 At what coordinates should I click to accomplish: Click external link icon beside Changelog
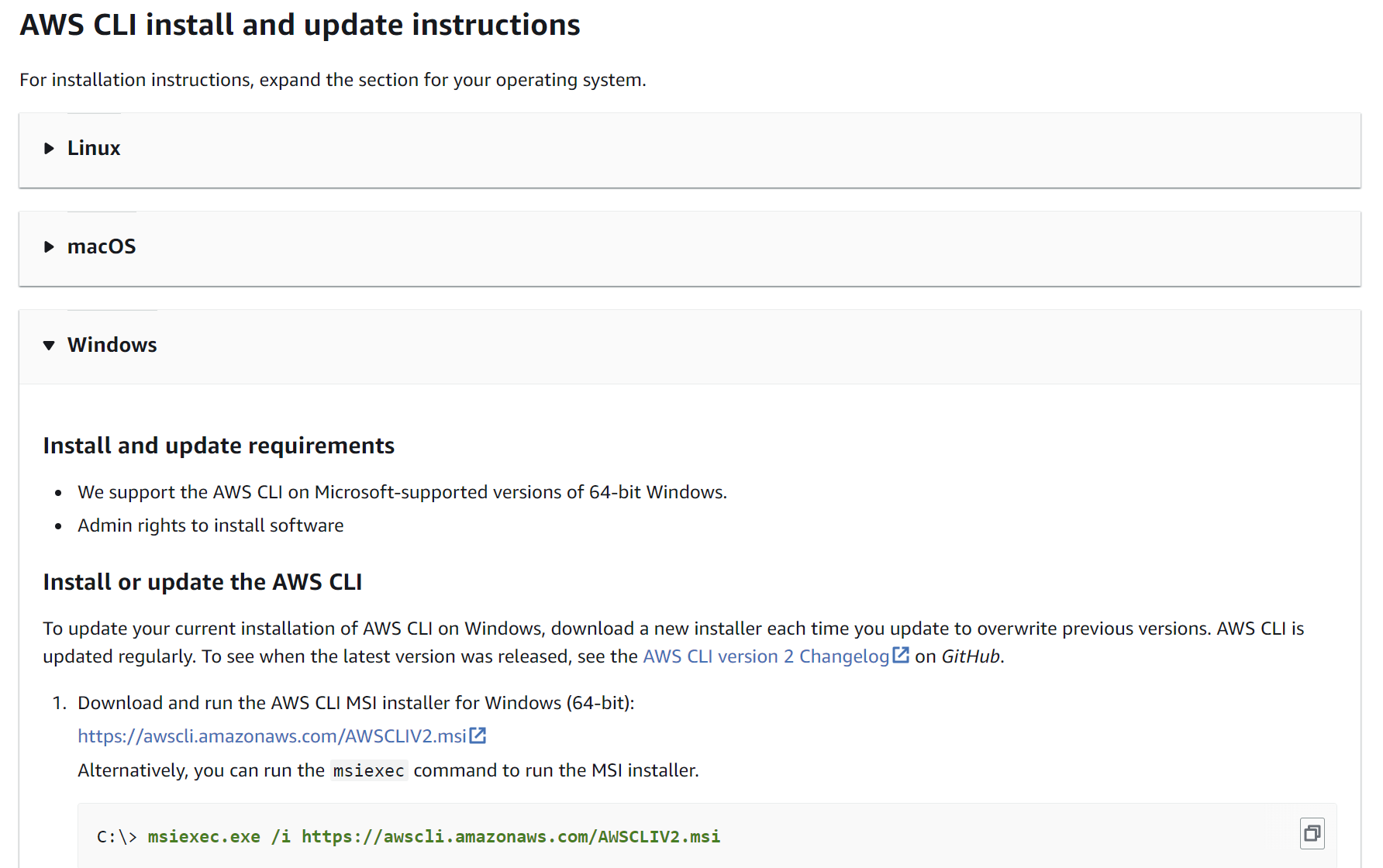(x=900, y=655)
